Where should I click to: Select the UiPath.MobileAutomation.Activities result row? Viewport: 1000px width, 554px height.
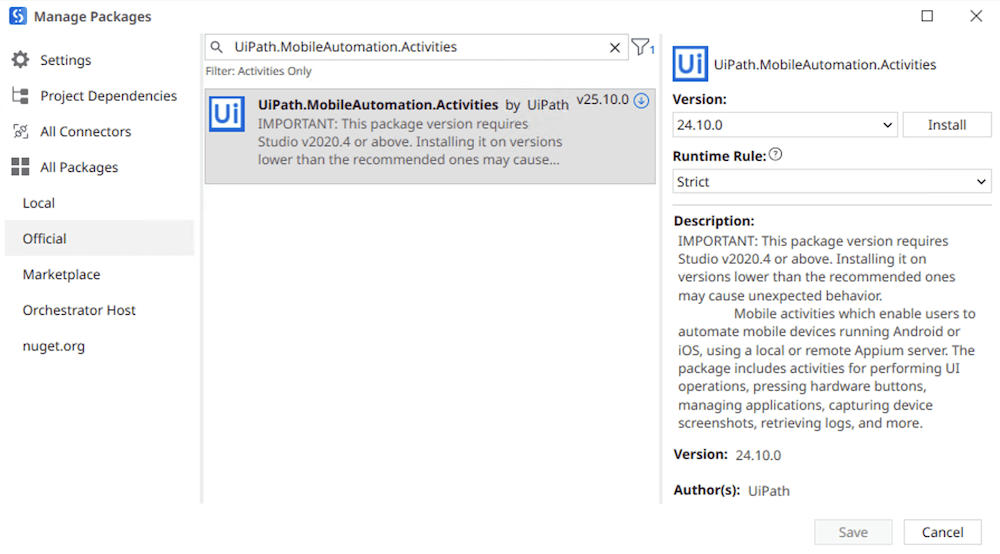click(x=430, y=136)
